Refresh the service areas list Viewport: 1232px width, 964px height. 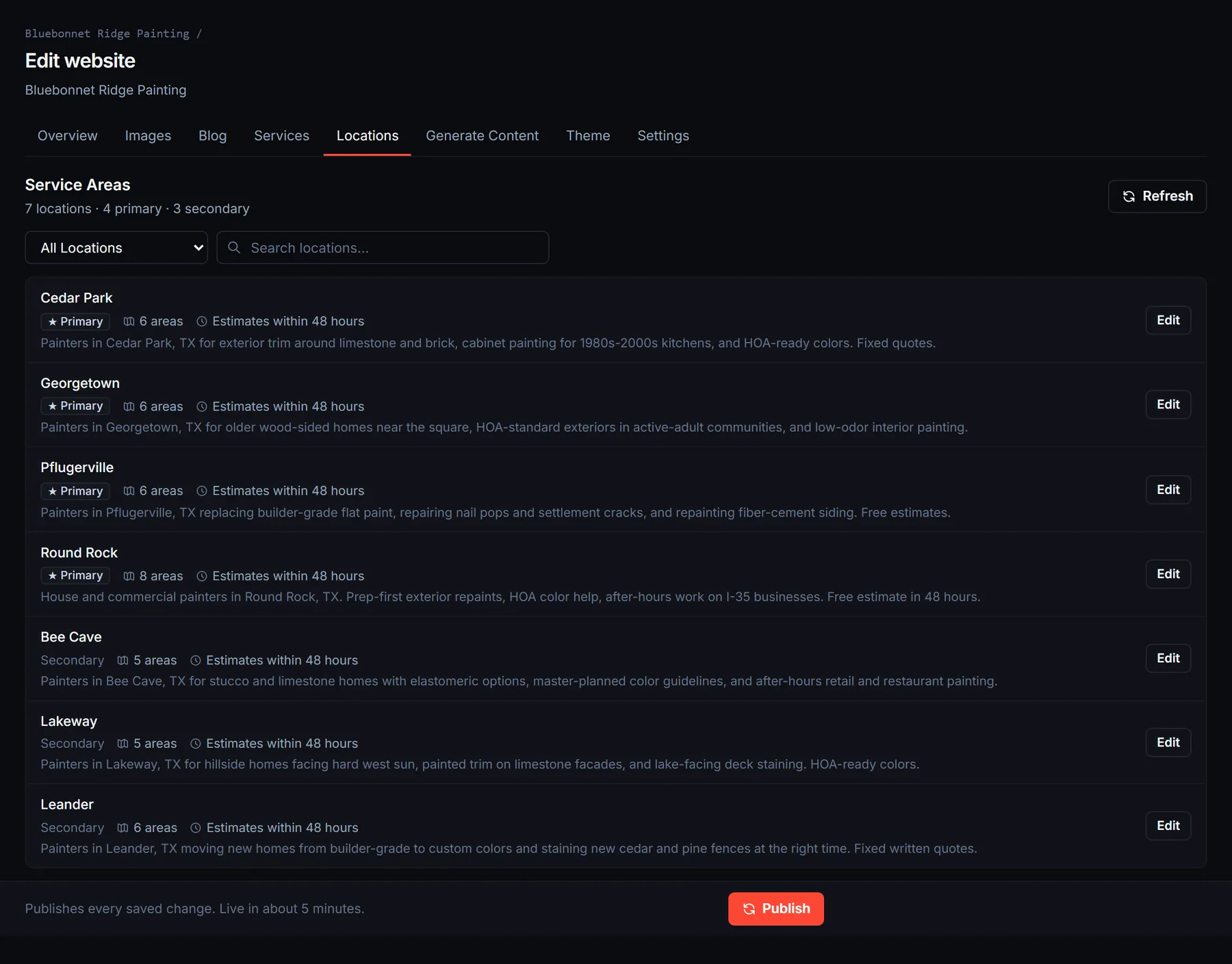point(1157,196)
